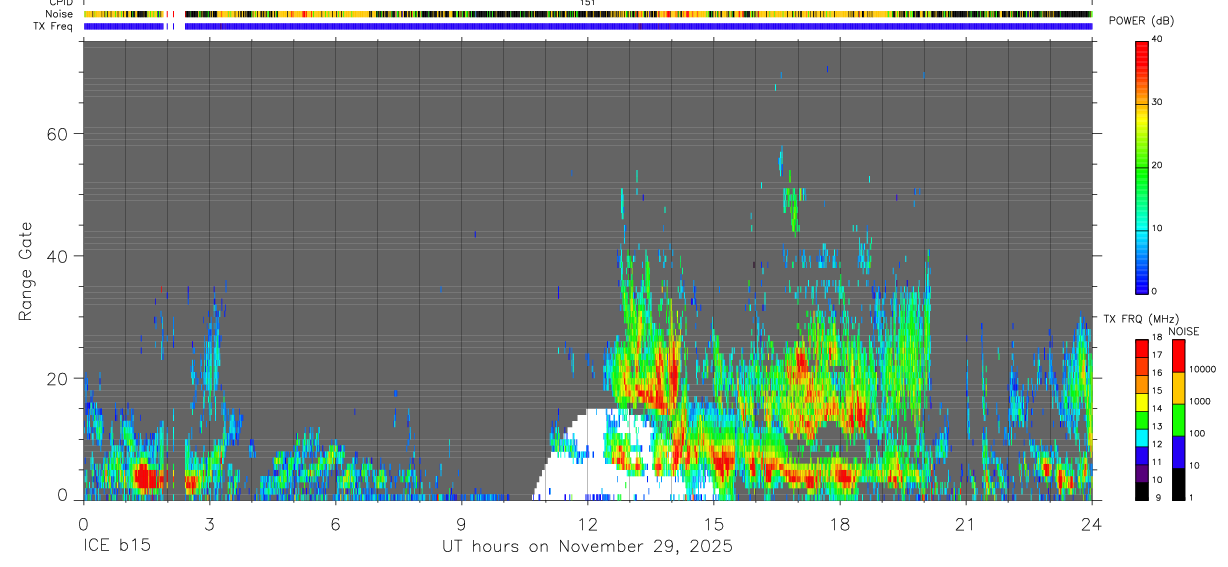Click the Noise strip at top
This screenshot has height=567, width=1228.
click(588, 14)
